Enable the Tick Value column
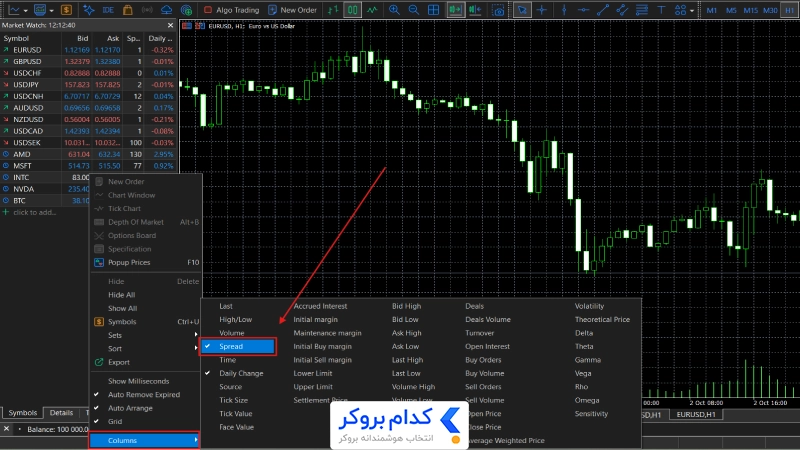This screenshot has height=450, width=800. [236, 414]
